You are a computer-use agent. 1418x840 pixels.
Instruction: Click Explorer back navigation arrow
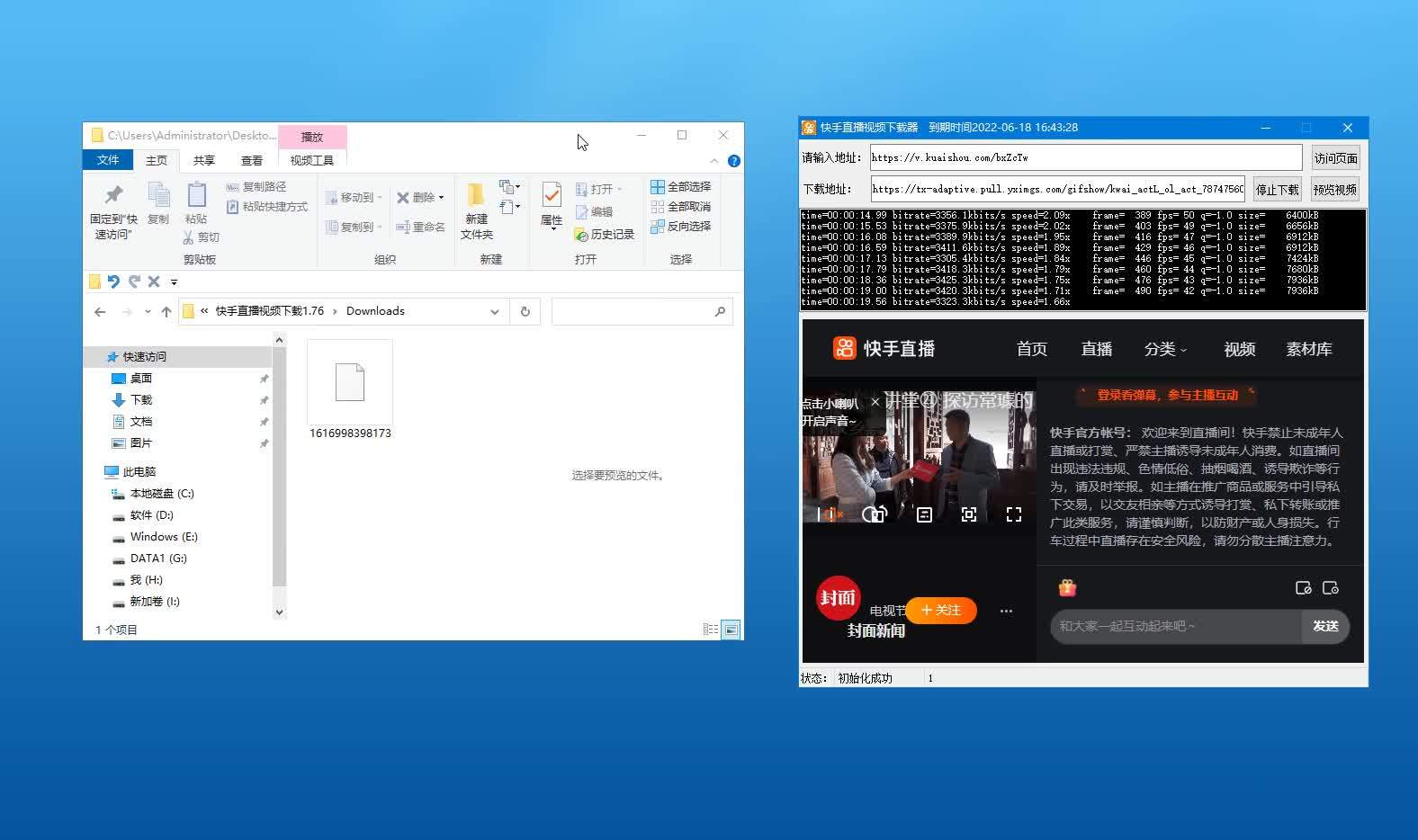click(100, 312)
